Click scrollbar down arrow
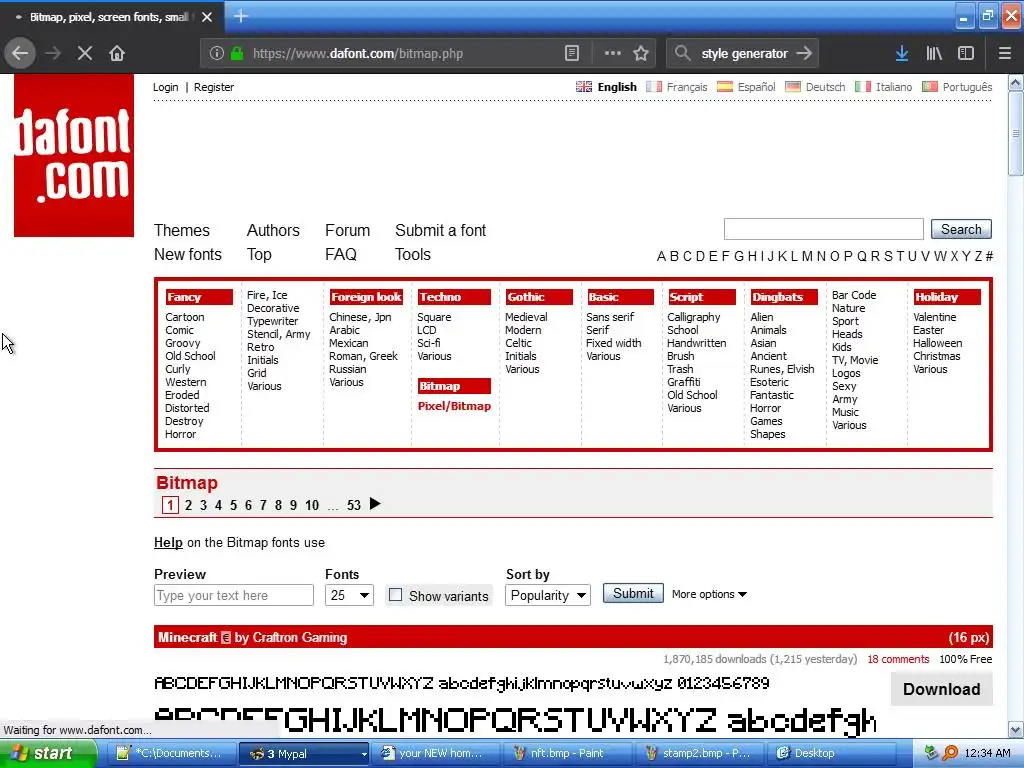Screen dimensions: 1024x768 (1016, 730)
